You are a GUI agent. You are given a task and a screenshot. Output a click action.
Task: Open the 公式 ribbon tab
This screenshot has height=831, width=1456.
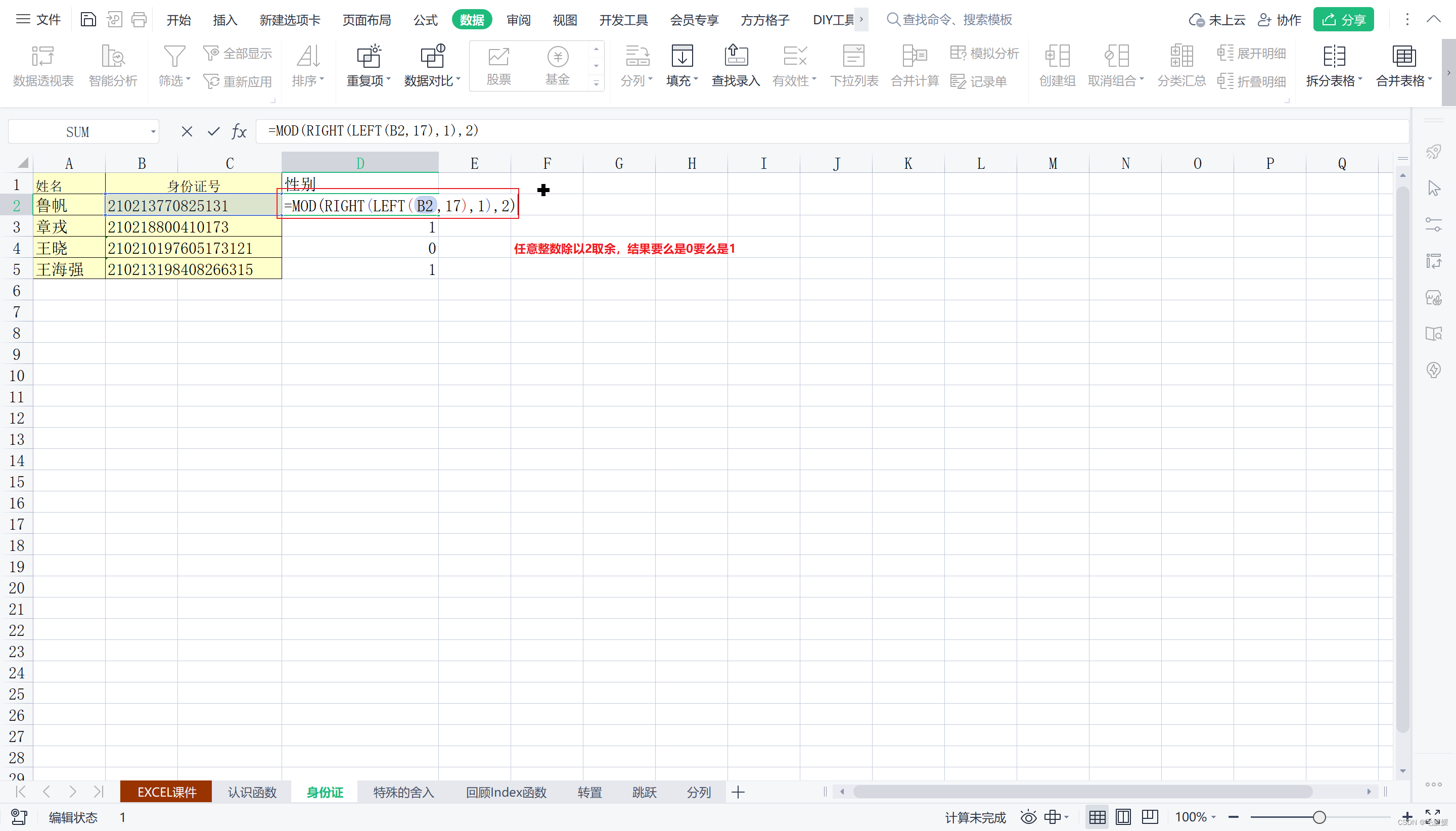click(x=425, y=20)
